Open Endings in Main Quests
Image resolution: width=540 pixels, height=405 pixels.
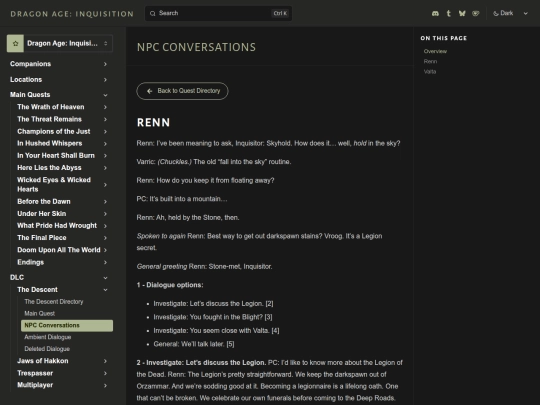(31, 262)
